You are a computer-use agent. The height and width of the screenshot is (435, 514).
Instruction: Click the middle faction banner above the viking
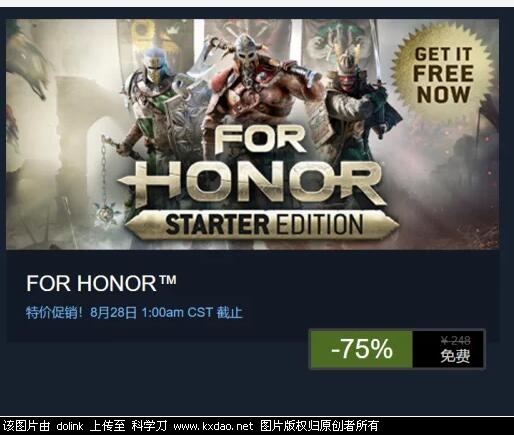click(x=248, y=30)
